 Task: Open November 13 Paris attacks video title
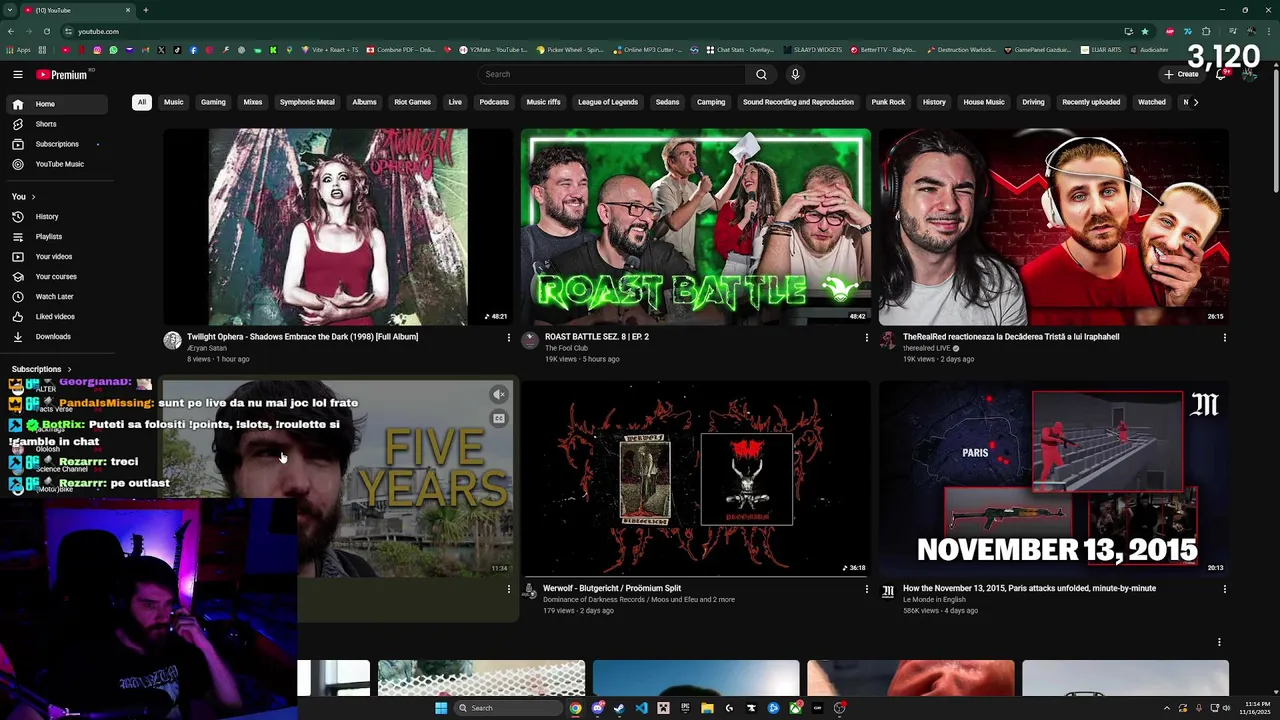pos(1029,588)
